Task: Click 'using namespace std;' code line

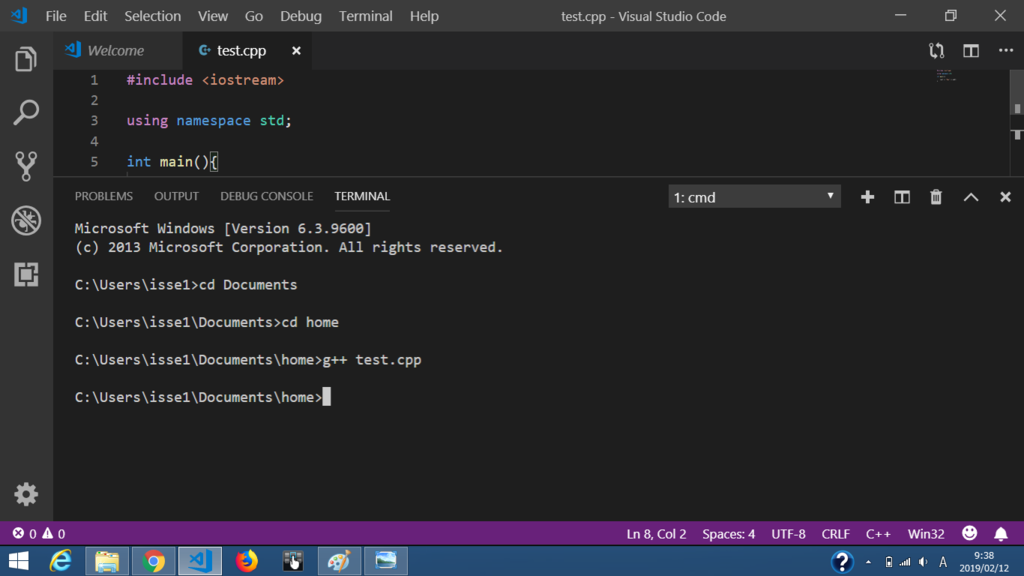Action: point(209,120)
